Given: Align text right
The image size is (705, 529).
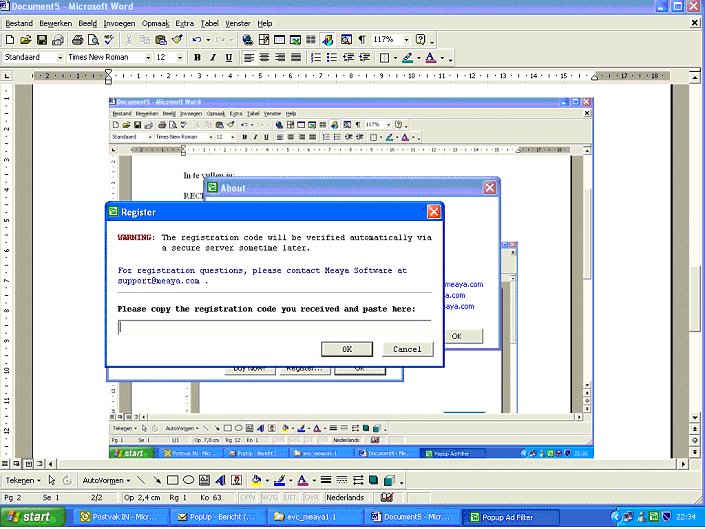Looking at the screenshot, I should (x=280, y=58).
